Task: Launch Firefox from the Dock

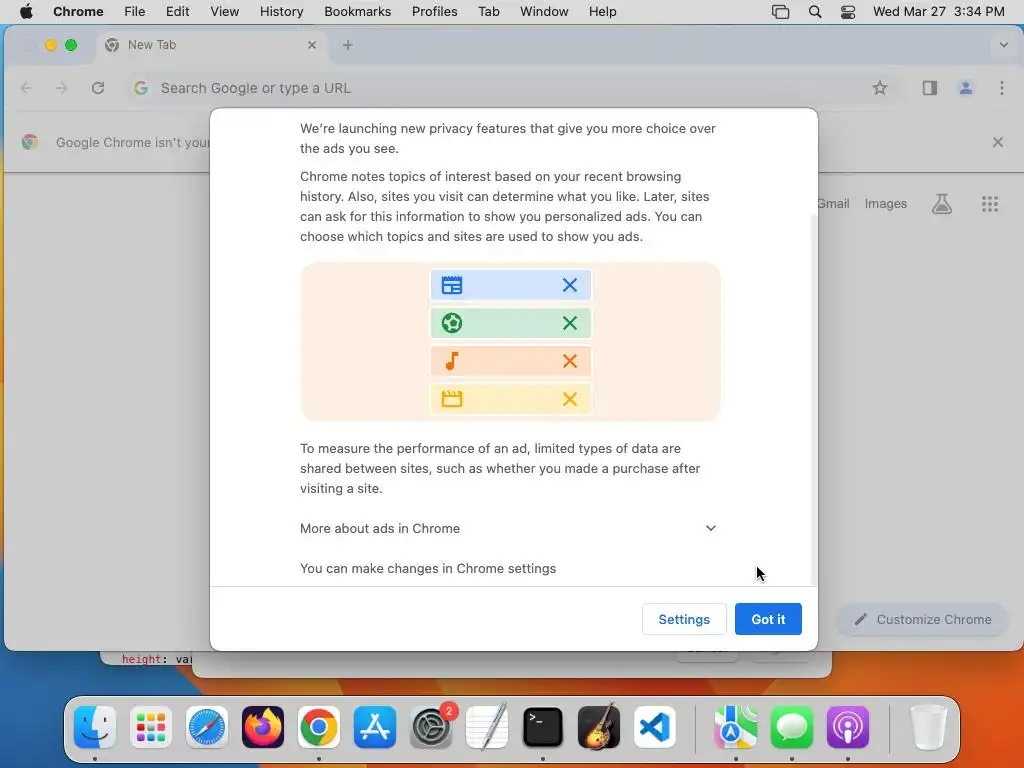Action: click(263, 727)
